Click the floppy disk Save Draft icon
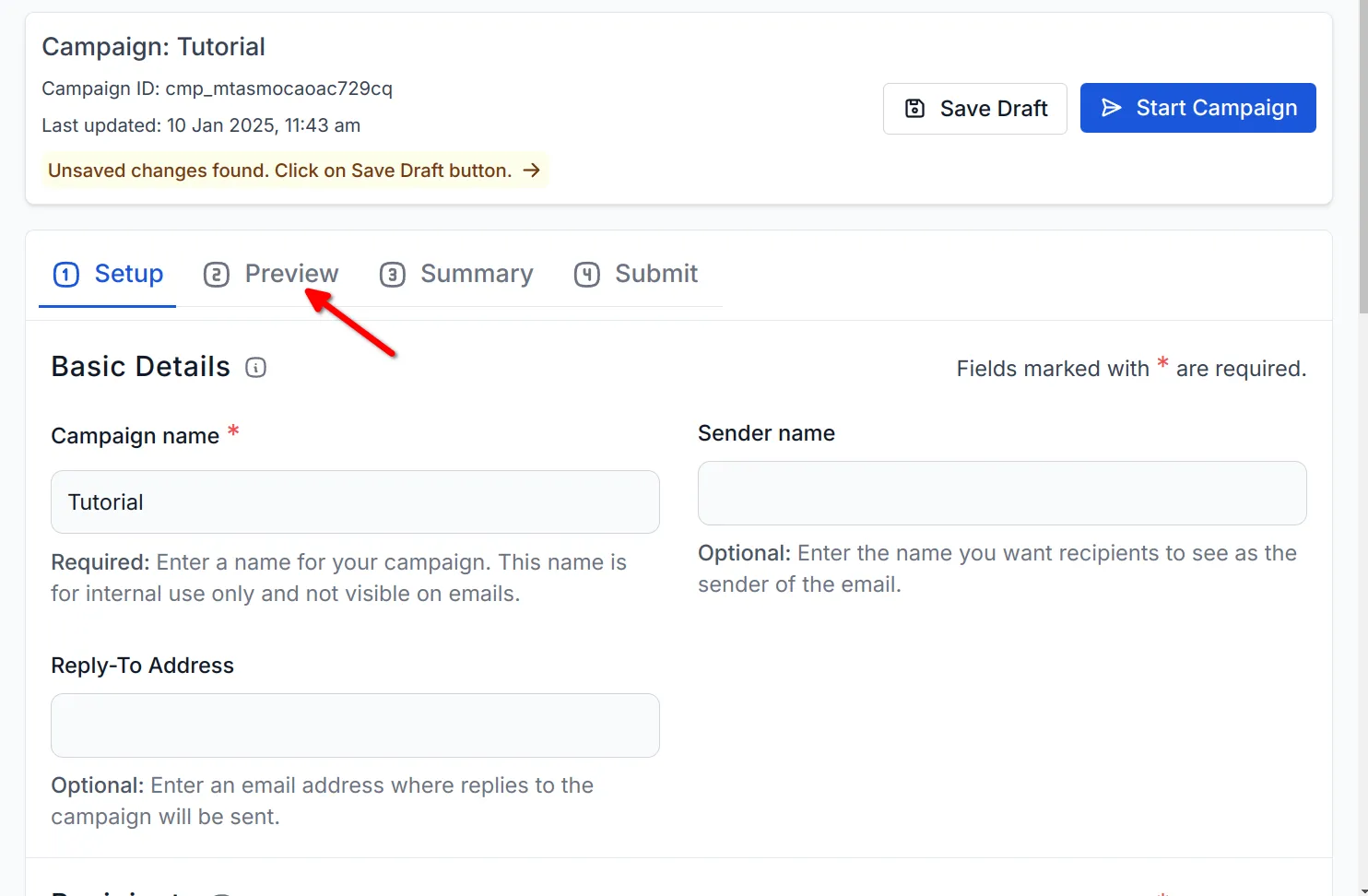1368x896 pixels. tap(914, 108)
